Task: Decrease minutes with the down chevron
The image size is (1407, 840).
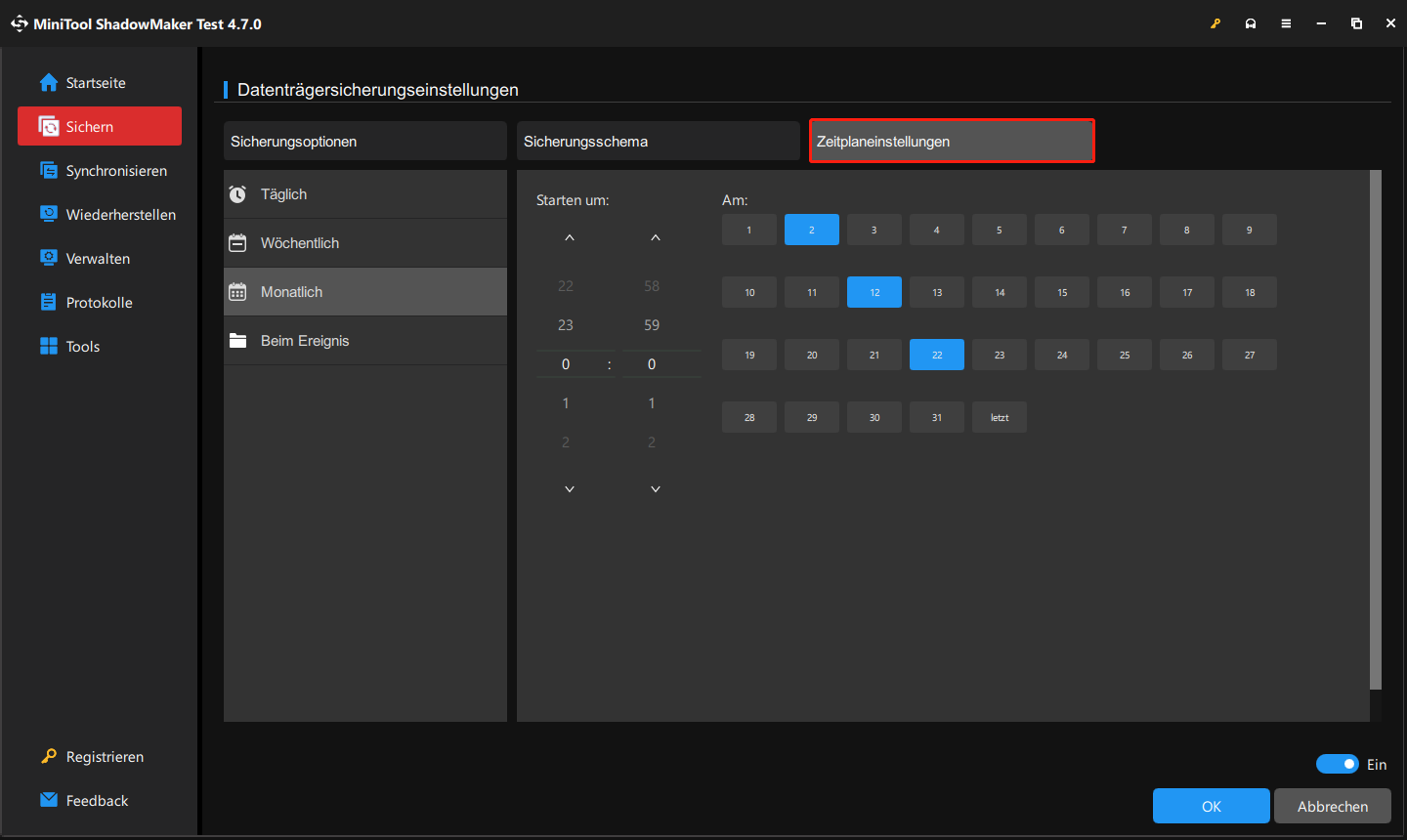Action: point(656,489)
